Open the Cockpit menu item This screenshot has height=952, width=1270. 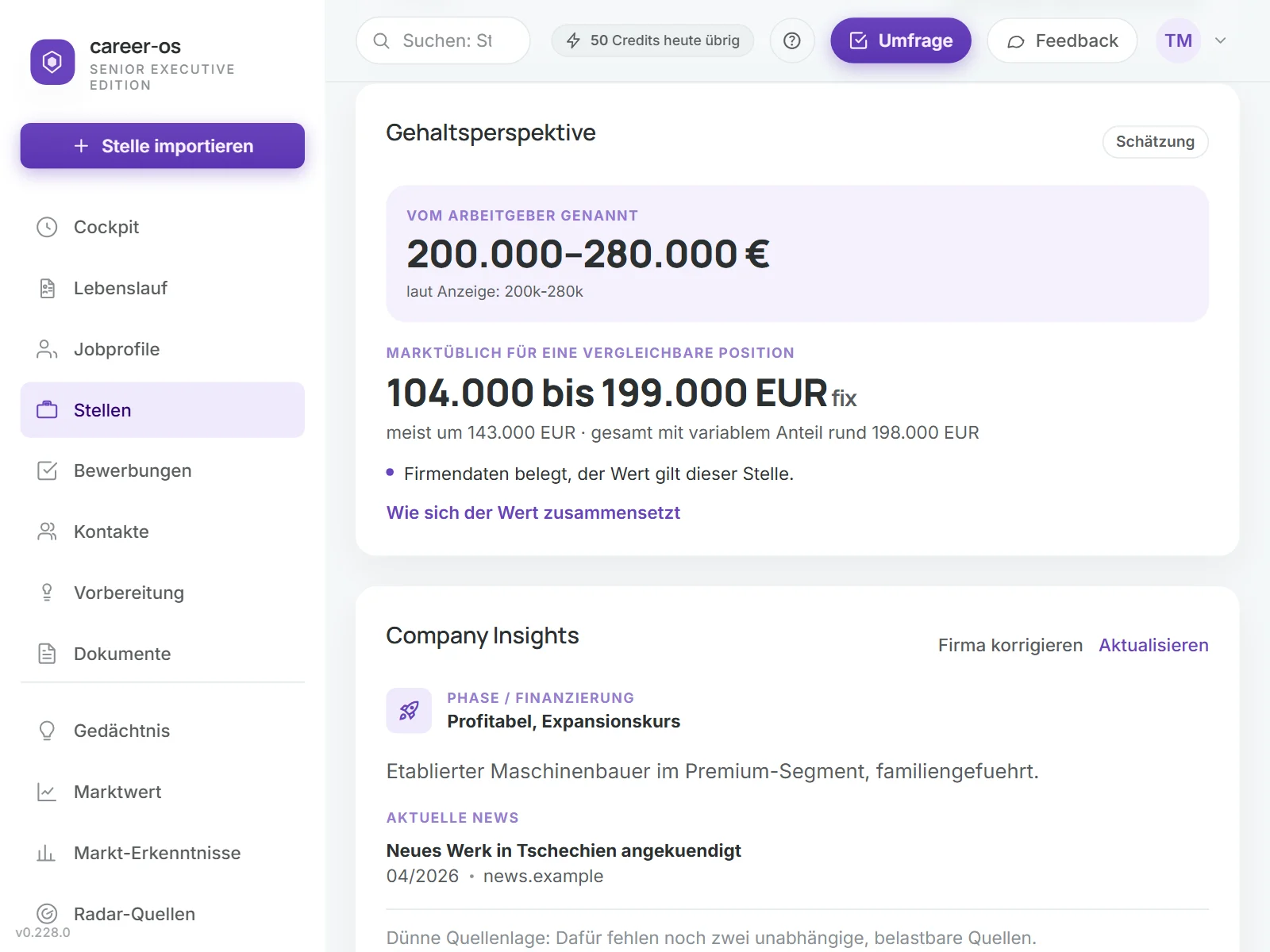163,227
